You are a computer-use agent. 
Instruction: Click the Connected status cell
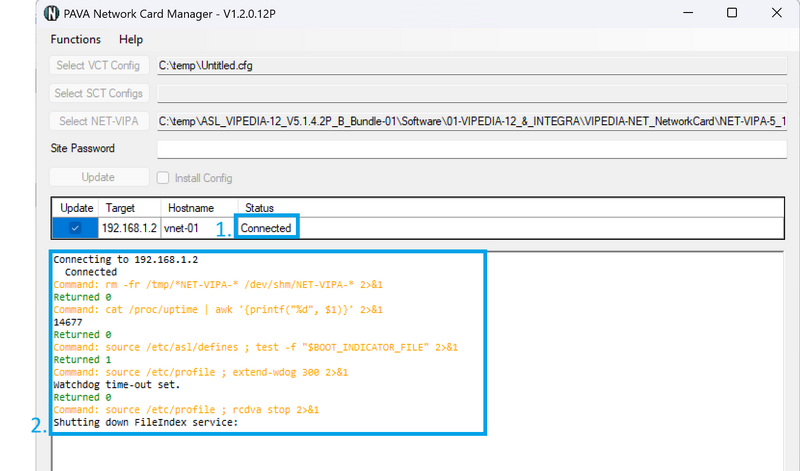click(x=266, y=228)
